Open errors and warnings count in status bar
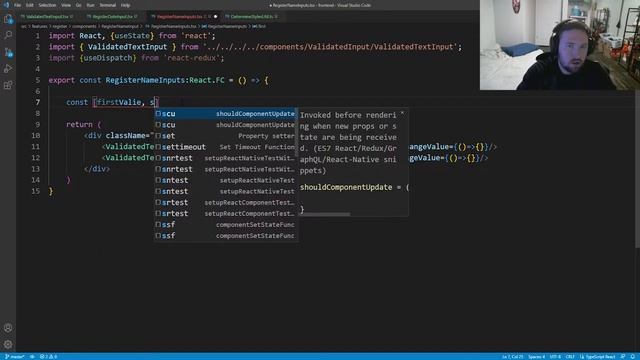 [x=48, y=357]
